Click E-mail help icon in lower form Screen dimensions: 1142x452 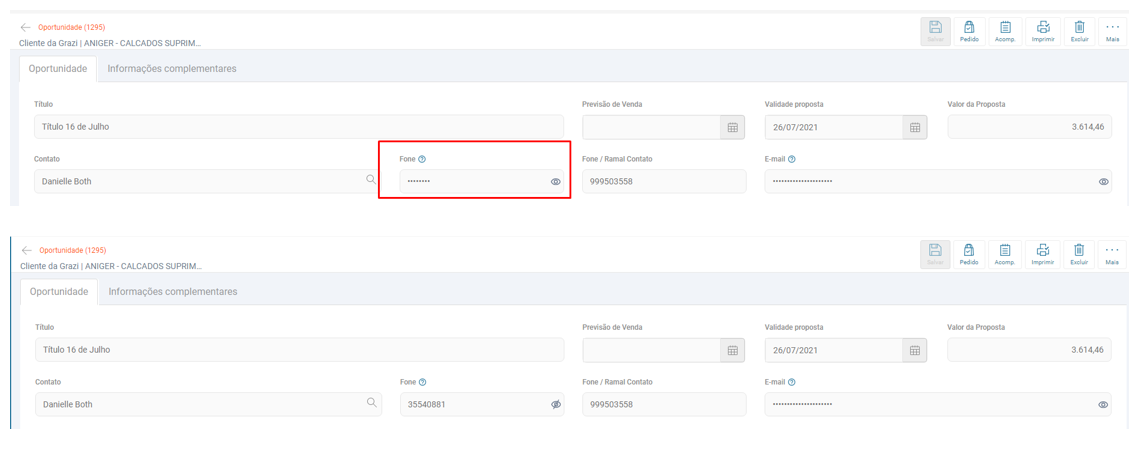point(792,382)
